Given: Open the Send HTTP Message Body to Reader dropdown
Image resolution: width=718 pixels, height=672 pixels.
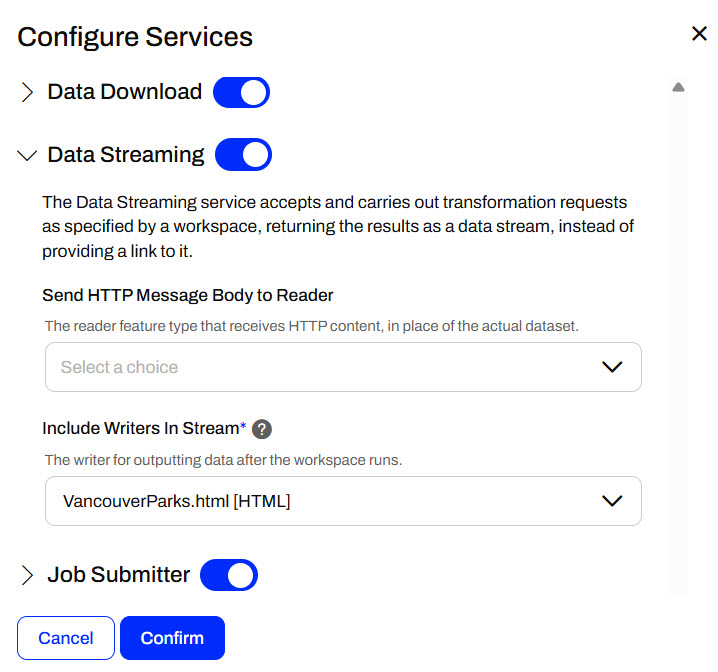Looking at the screenshot, I should point(343,367).
